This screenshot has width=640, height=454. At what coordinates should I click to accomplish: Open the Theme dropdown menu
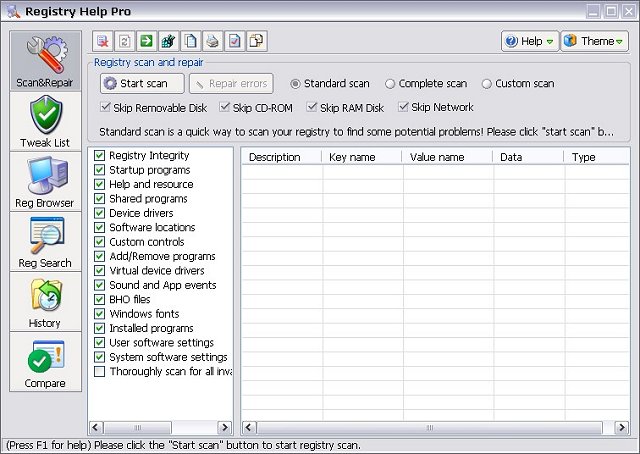coord(595,41)
